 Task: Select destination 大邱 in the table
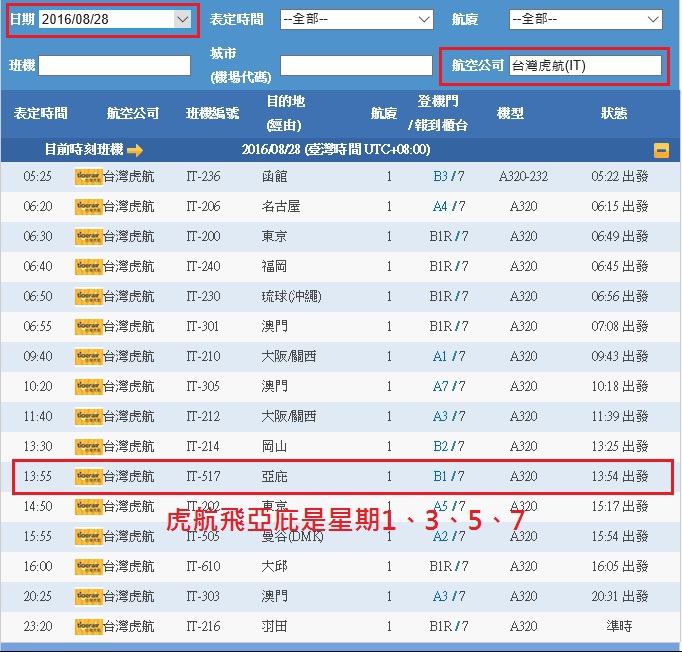click(x=274, y=567)
